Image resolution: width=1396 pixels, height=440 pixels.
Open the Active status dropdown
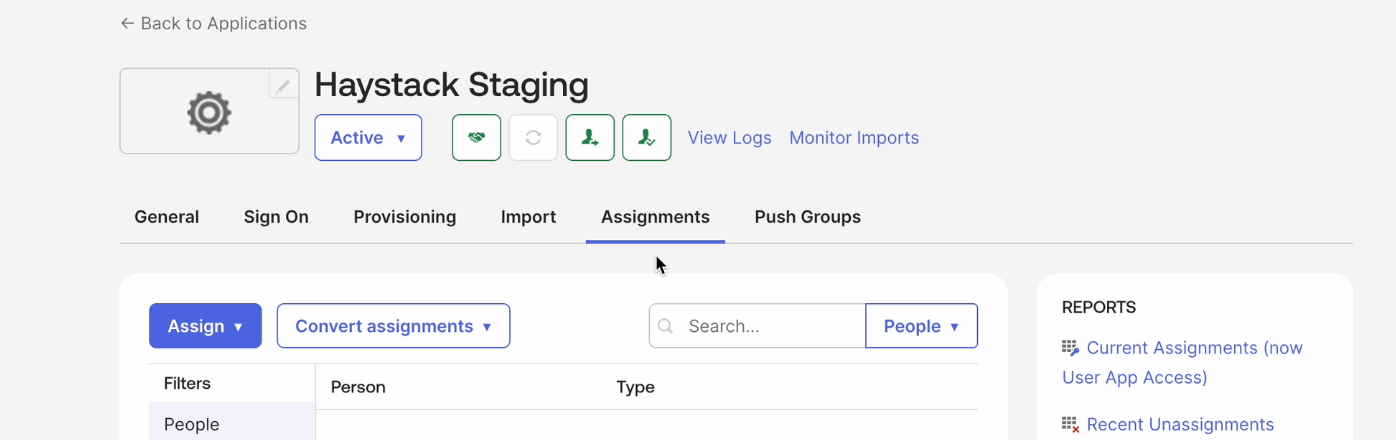pos(368,138)
